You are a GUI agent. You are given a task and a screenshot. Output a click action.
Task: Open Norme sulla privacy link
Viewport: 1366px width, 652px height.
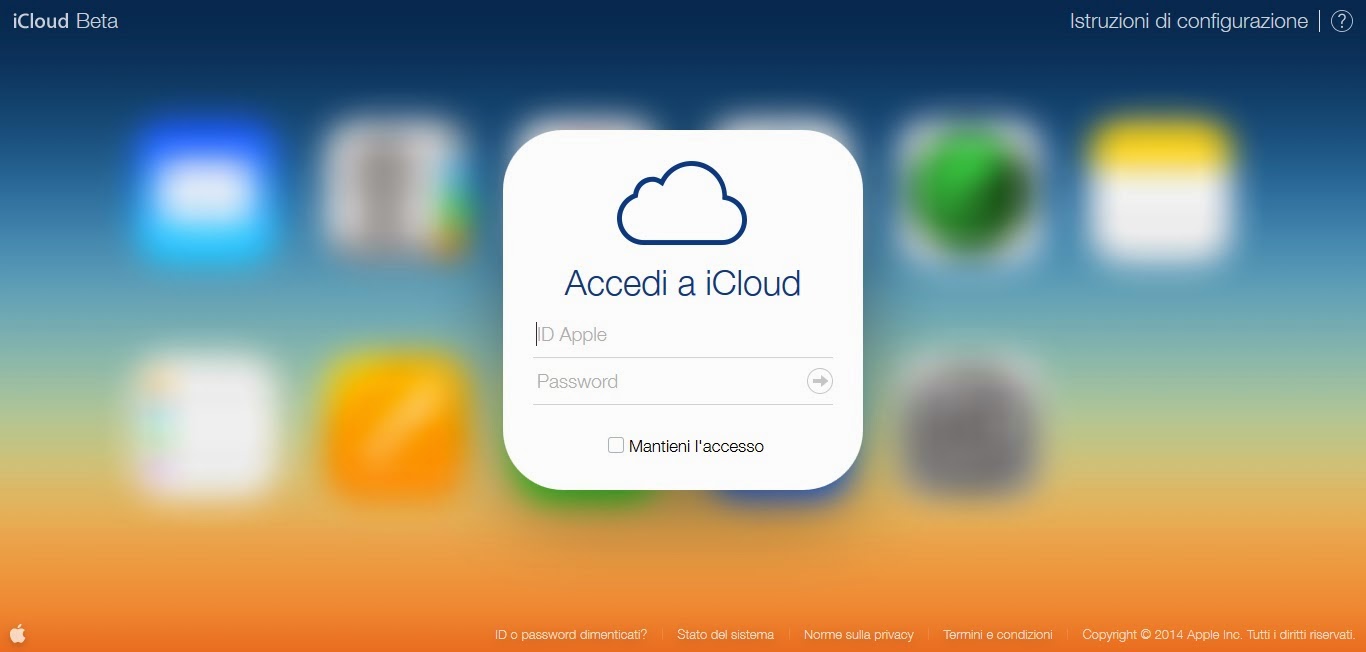[x=859, y=635]
